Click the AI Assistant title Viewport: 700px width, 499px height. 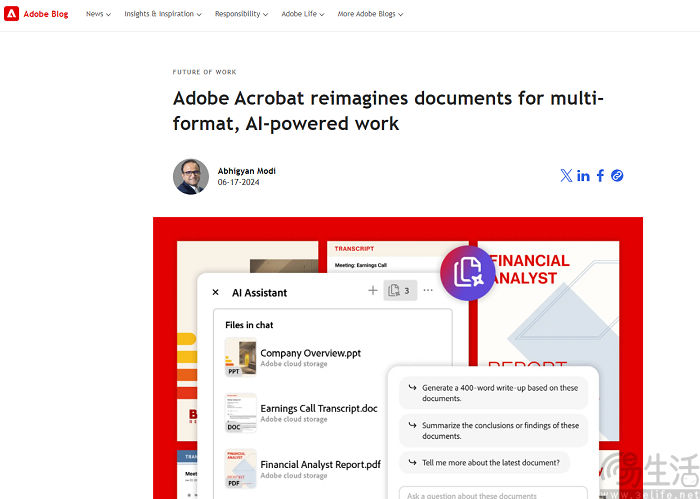click(x=259, y=293)
